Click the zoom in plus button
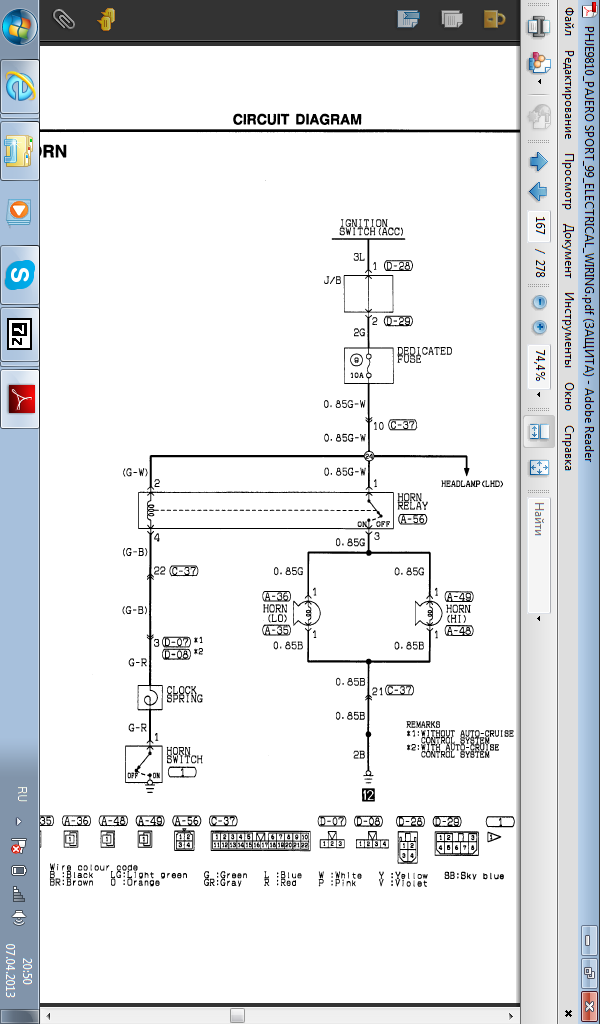The image size is (600, 1024). 539,327
